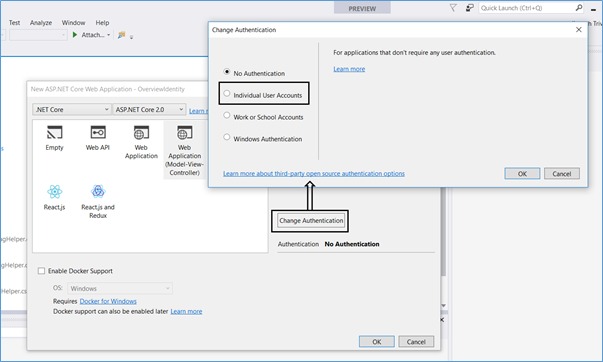
Task: Choose the React.js template icon
Action: [x=55, y=191]
